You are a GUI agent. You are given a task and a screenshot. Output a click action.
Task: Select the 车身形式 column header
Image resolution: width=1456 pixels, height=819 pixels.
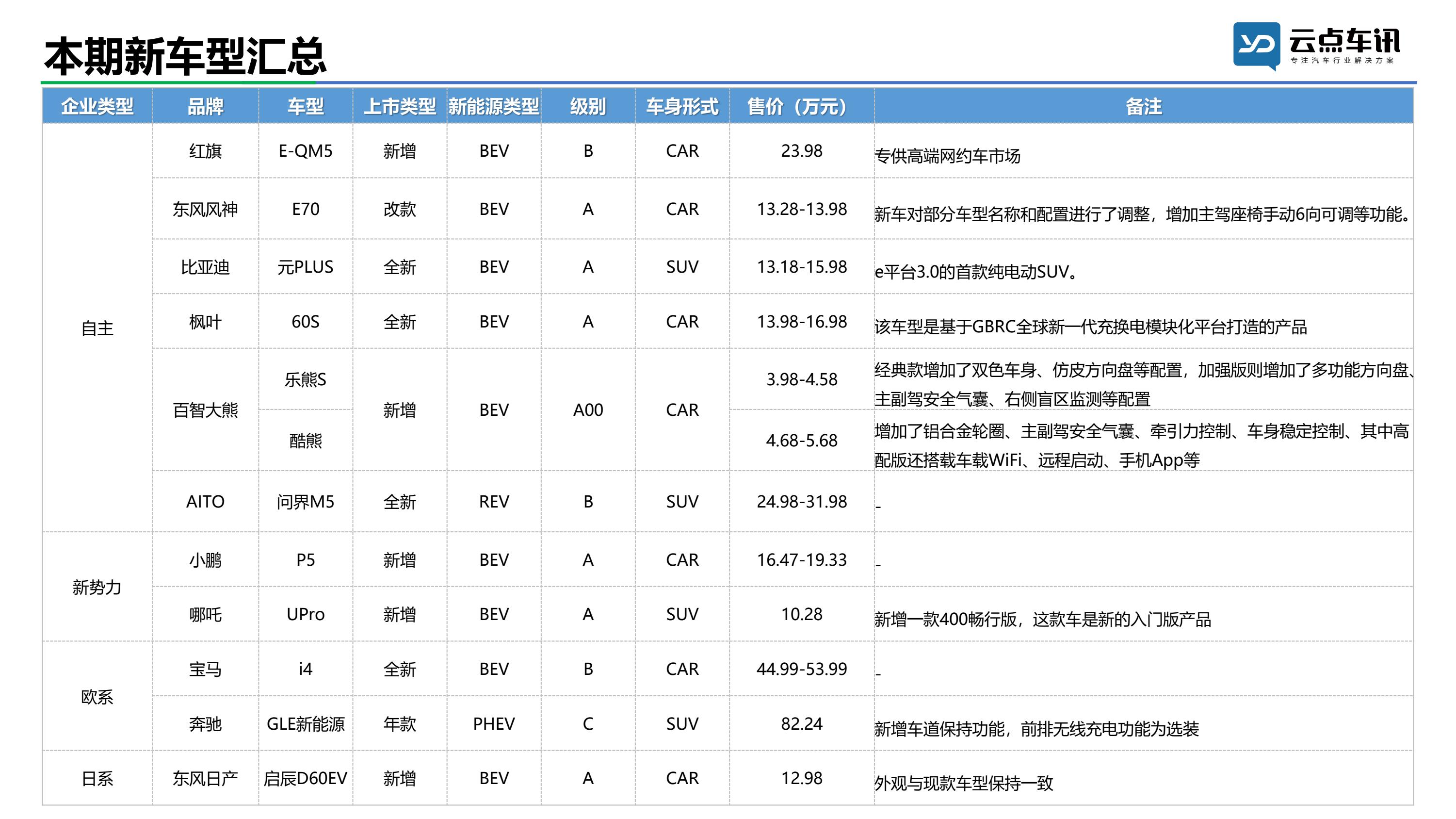(x=682, y=106)
